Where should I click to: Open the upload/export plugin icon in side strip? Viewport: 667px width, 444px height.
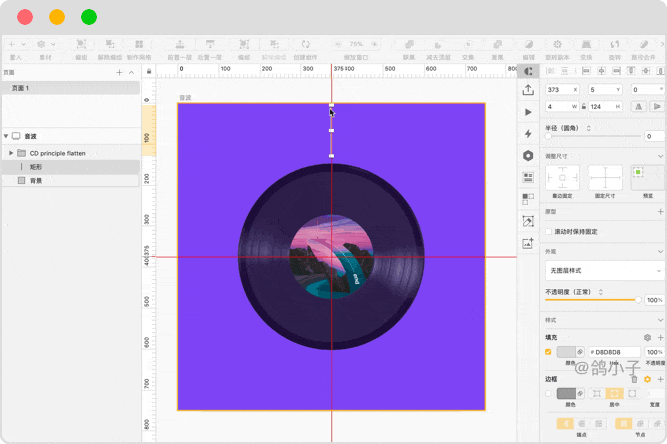point(528,90)
